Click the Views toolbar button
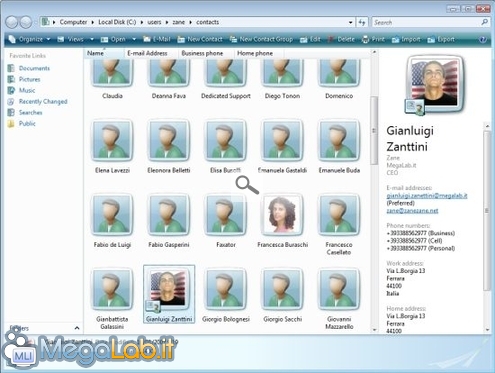 pyautogui.click(x=70, y=39)
